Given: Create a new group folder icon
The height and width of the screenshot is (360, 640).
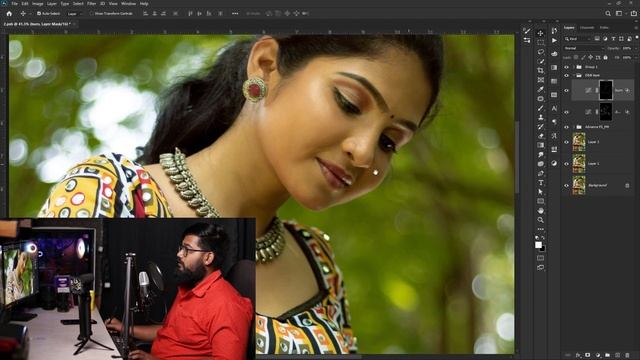Looking at the screenshot, I should (x=608, y=356).
